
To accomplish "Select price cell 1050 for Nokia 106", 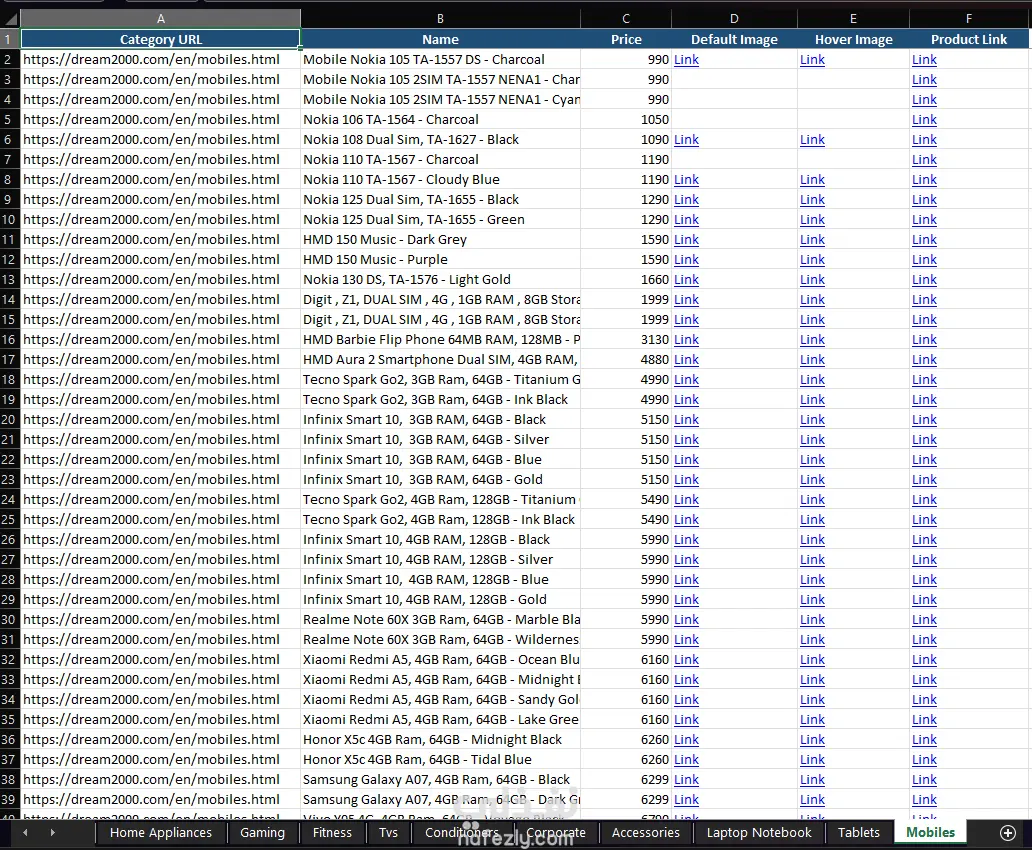I will [626, 119].
